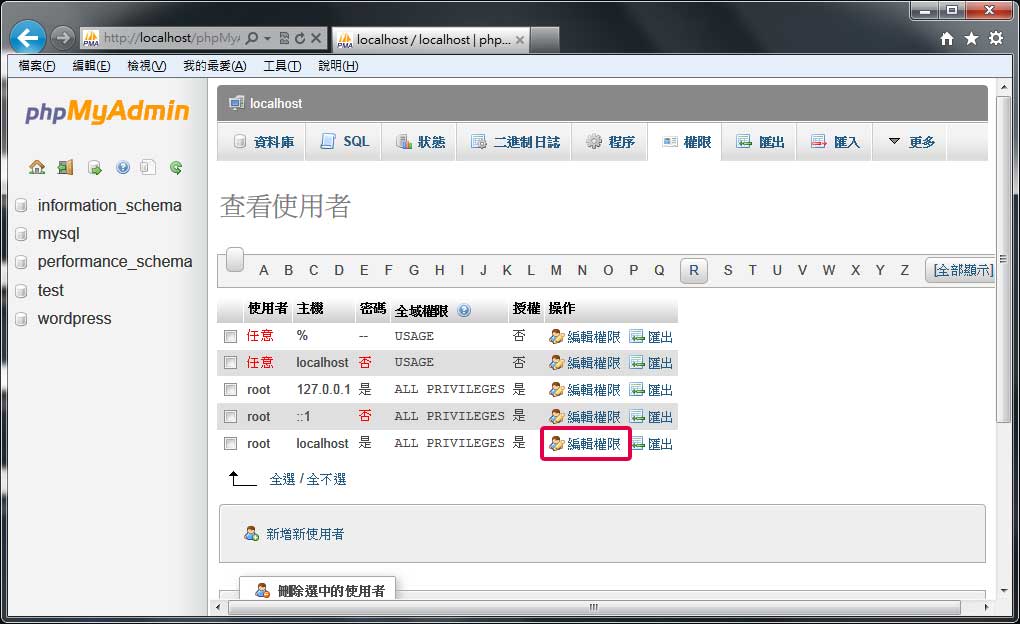This screenshot has height=624, width=1020.
Task: Click browser favorites star icon
Action: coord(971,39)
